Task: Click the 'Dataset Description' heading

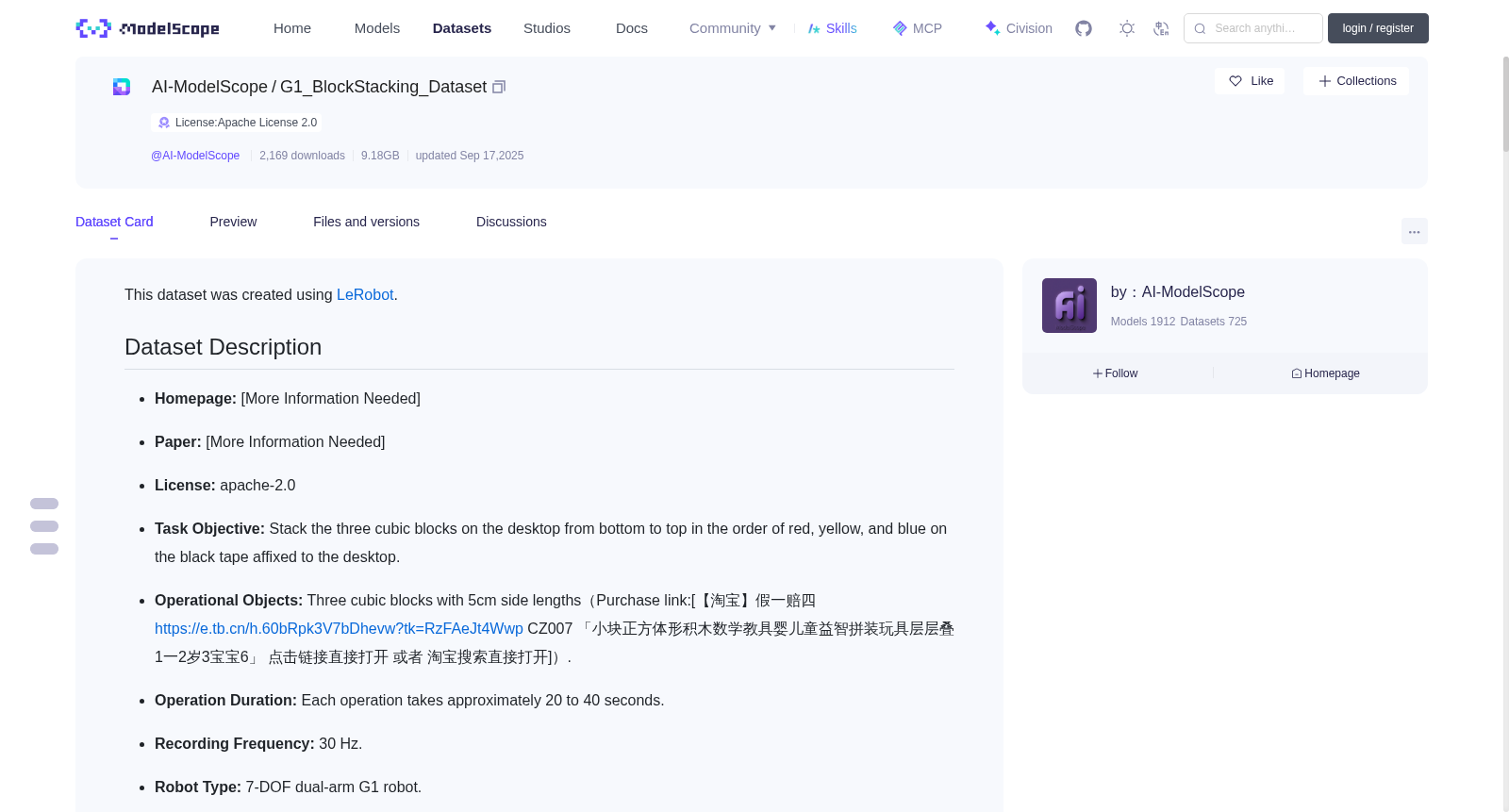Action: click(x=224, y=347)
